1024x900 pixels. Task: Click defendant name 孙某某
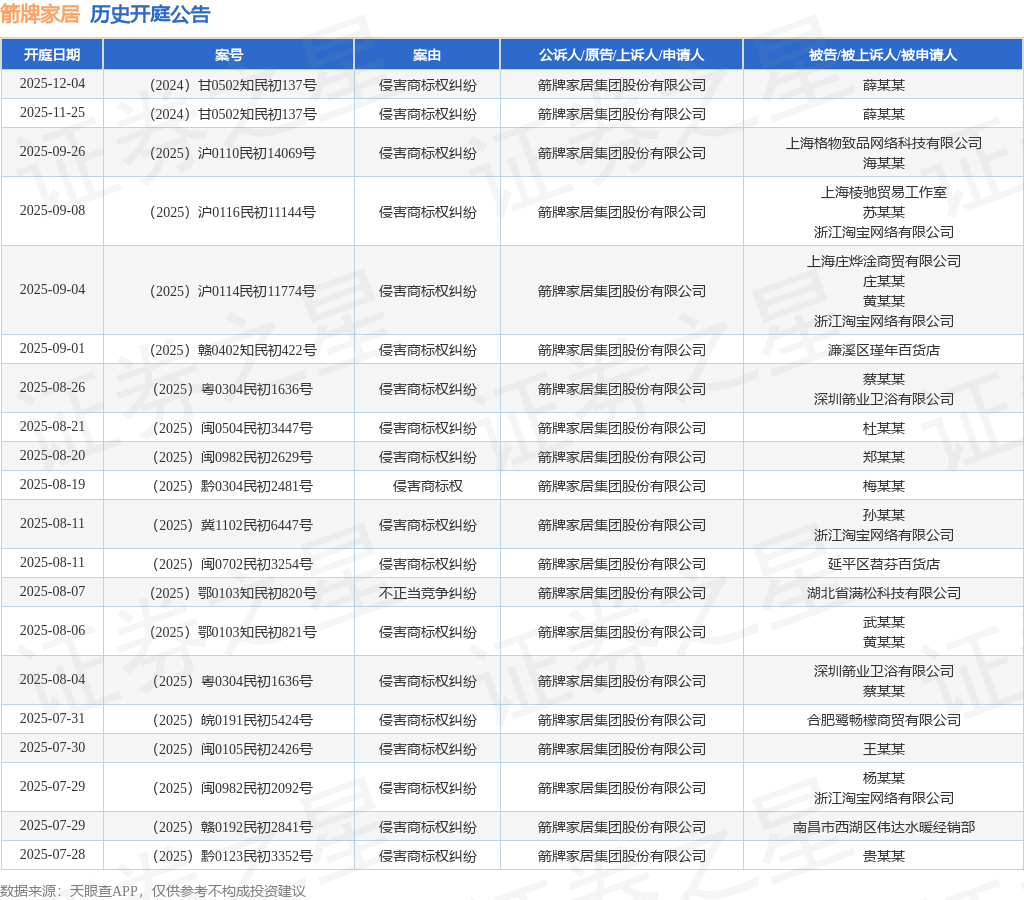tap(884, 516)
